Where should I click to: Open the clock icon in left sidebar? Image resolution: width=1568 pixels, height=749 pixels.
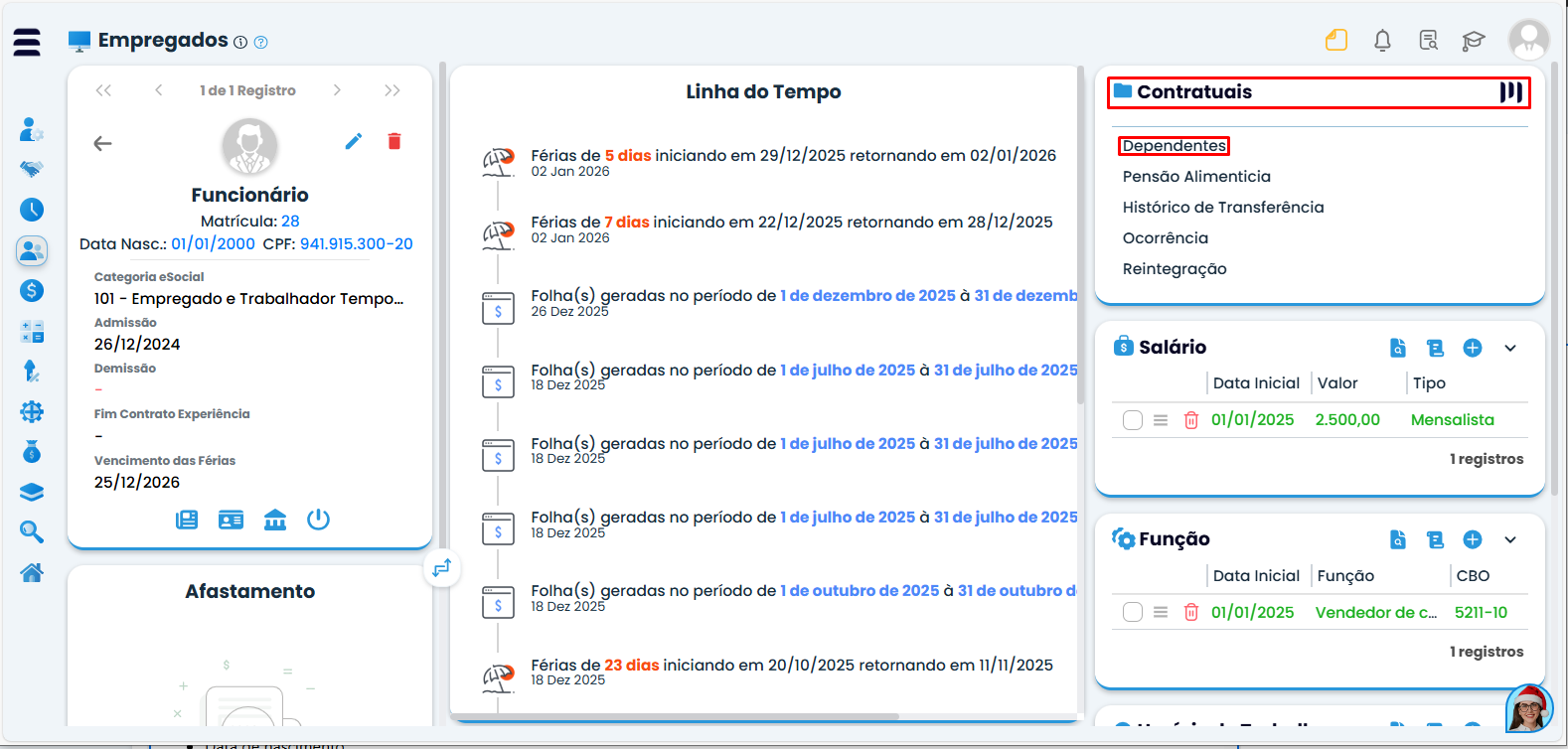click(32, 210)
